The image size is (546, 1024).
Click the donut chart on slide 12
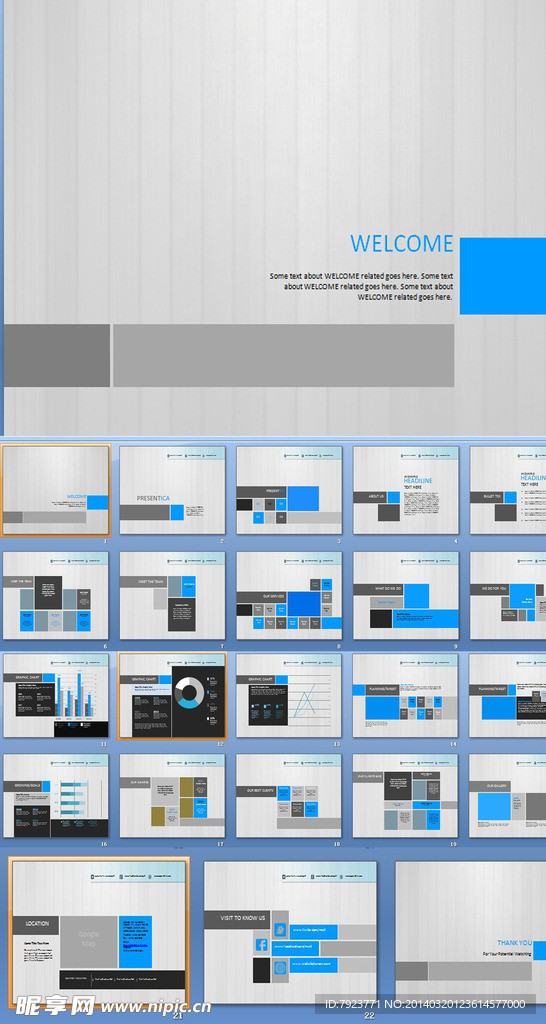coord(189,692)
